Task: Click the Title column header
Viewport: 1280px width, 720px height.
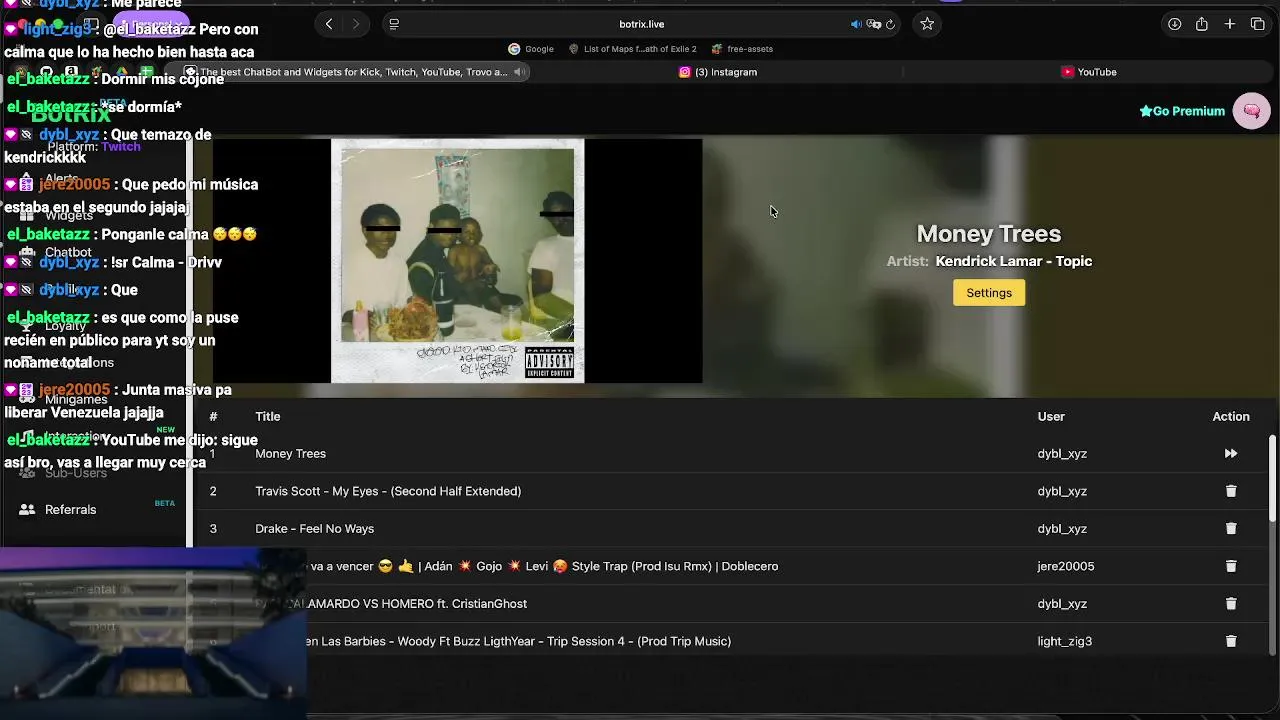Action: click(268, 417)
